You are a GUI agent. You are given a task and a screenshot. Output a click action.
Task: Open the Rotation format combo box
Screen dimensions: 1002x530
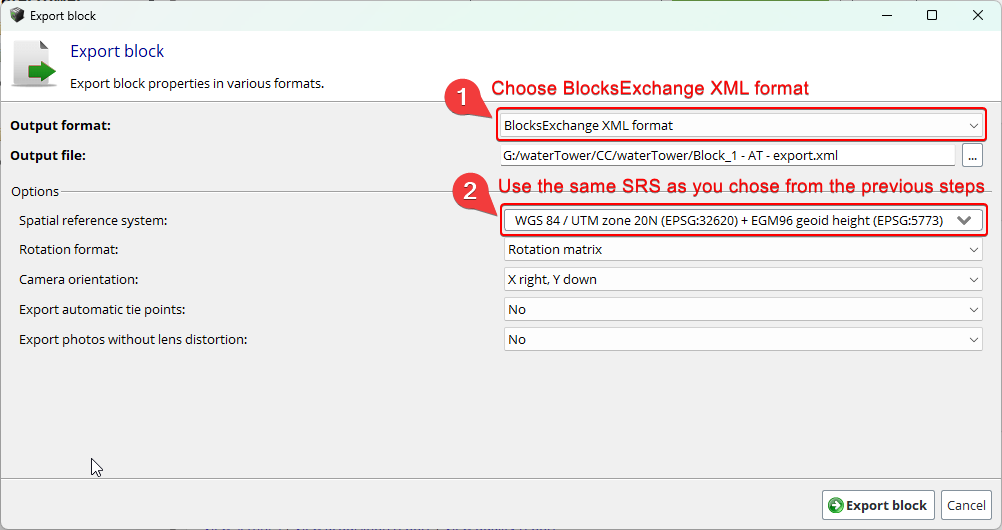coord(743,250)
